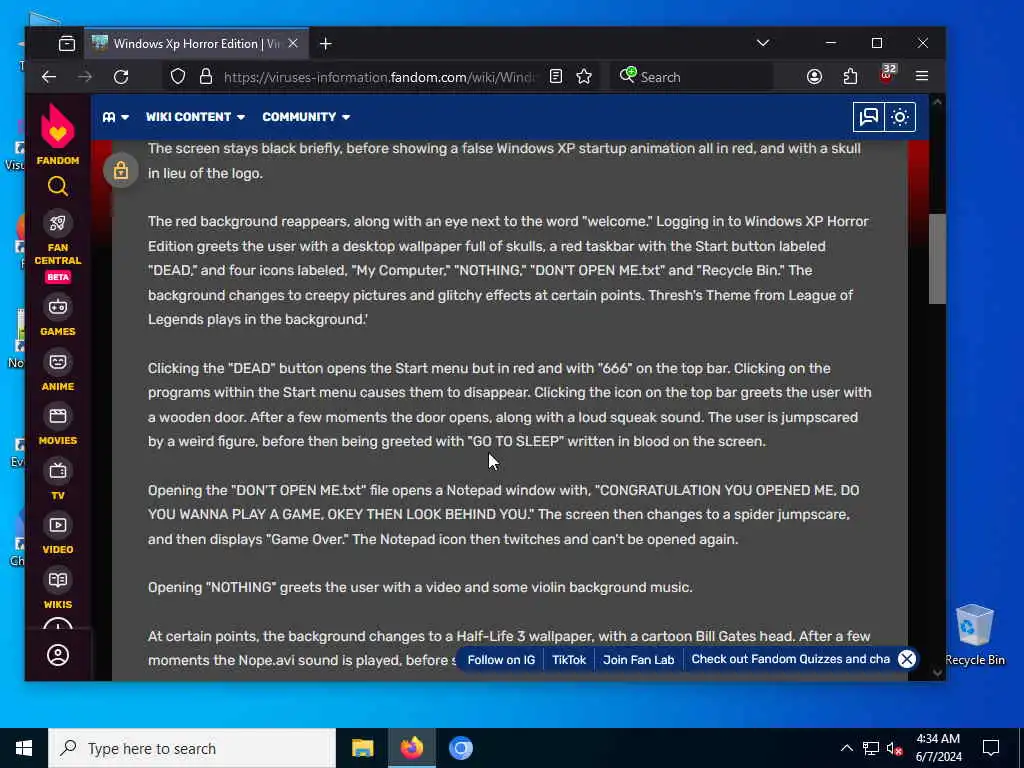Click Firefox taskbar icon

pos(411,748)
